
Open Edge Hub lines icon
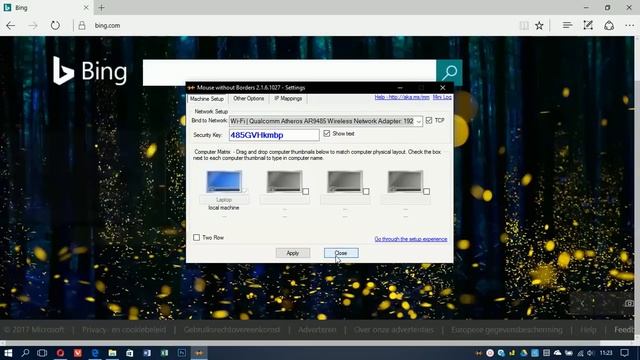coord(567,26)
